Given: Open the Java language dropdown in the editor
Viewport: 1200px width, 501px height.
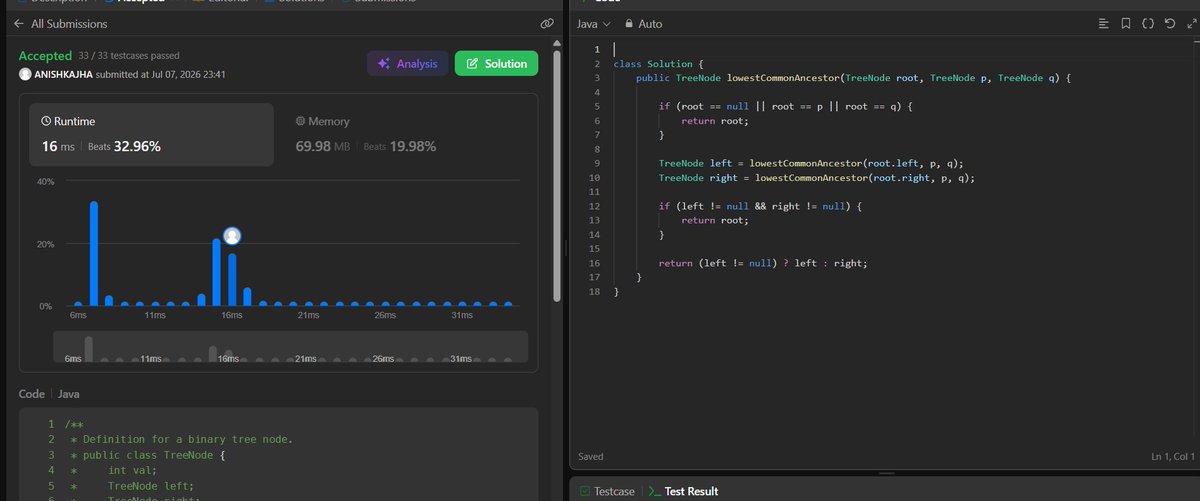Looking at the screenshot, I should click(x=593, y=23).
